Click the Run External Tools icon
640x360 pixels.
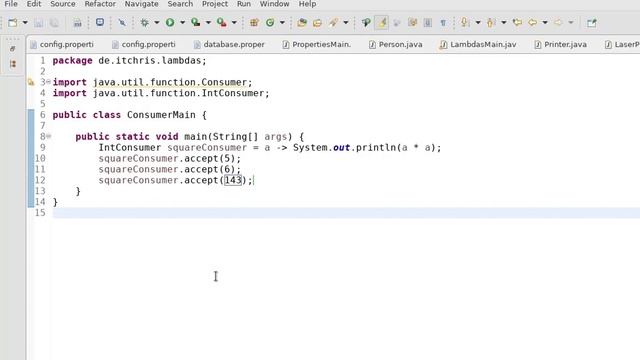click(222, 23)
